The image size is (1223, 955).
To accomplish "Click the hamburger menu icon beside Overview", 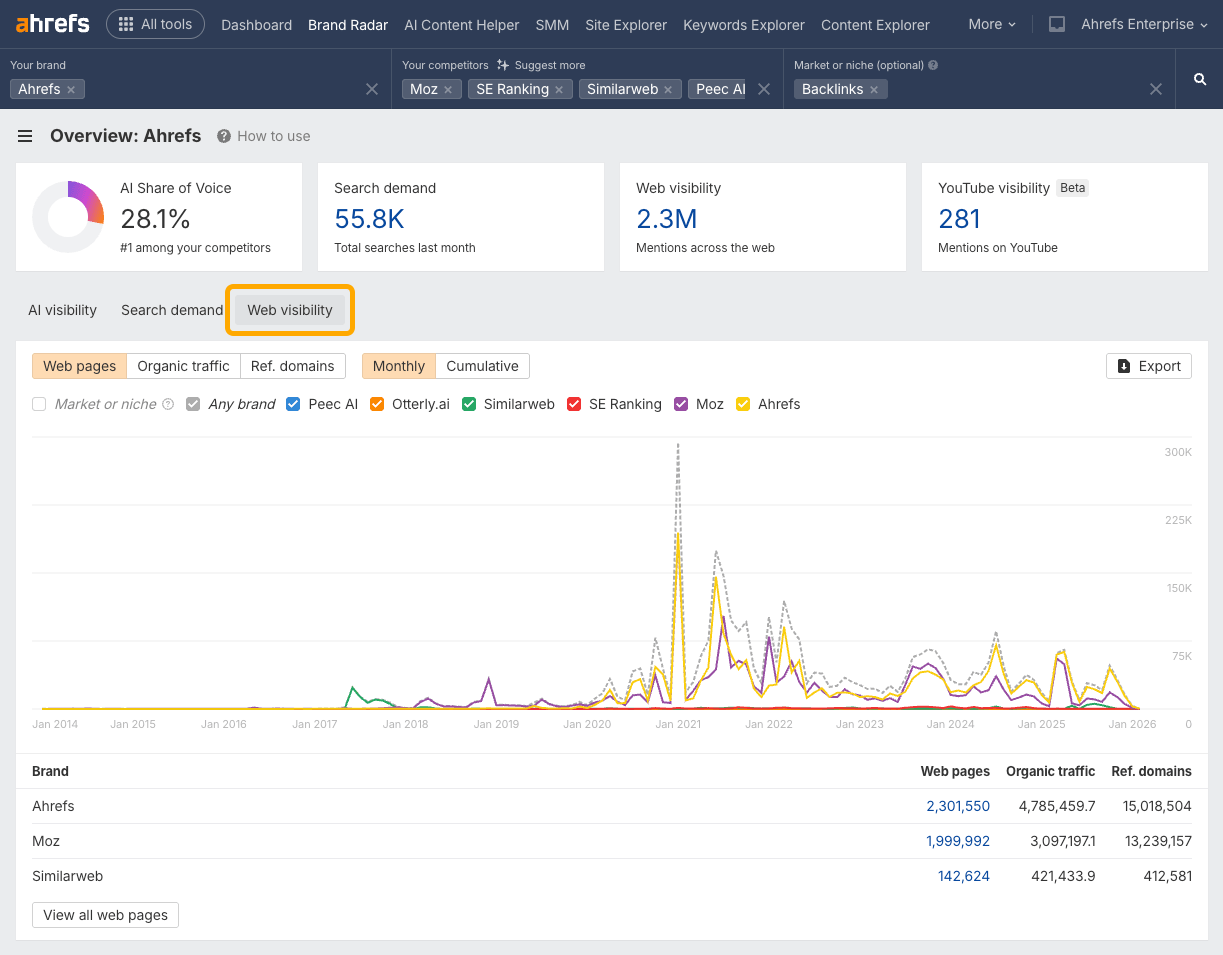I will [x=25, y=136].
